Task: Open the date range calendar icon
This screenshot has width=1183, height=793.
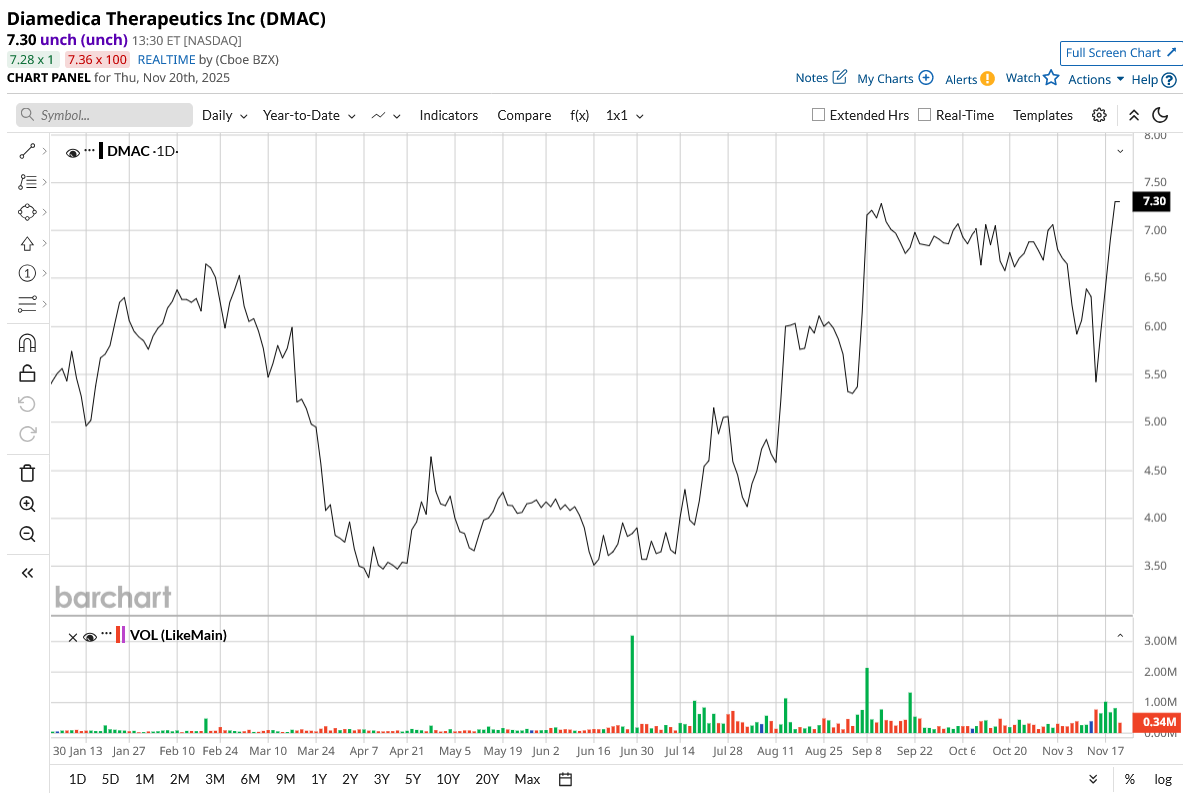Action: pyautogui.click(x=565, y=779)
